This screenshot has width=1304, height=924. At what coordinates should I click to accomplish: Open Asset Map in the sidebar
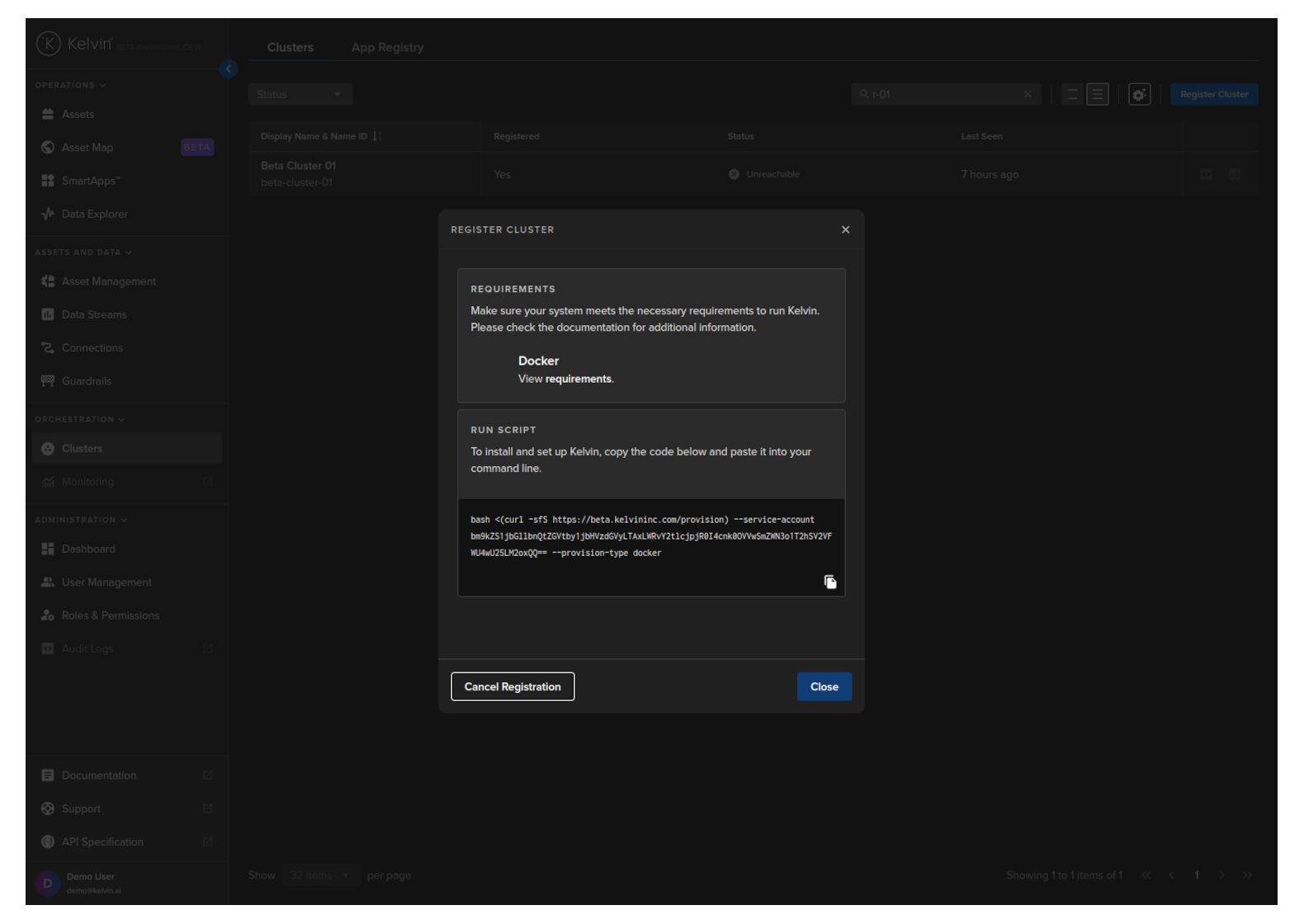click(87, 148)
